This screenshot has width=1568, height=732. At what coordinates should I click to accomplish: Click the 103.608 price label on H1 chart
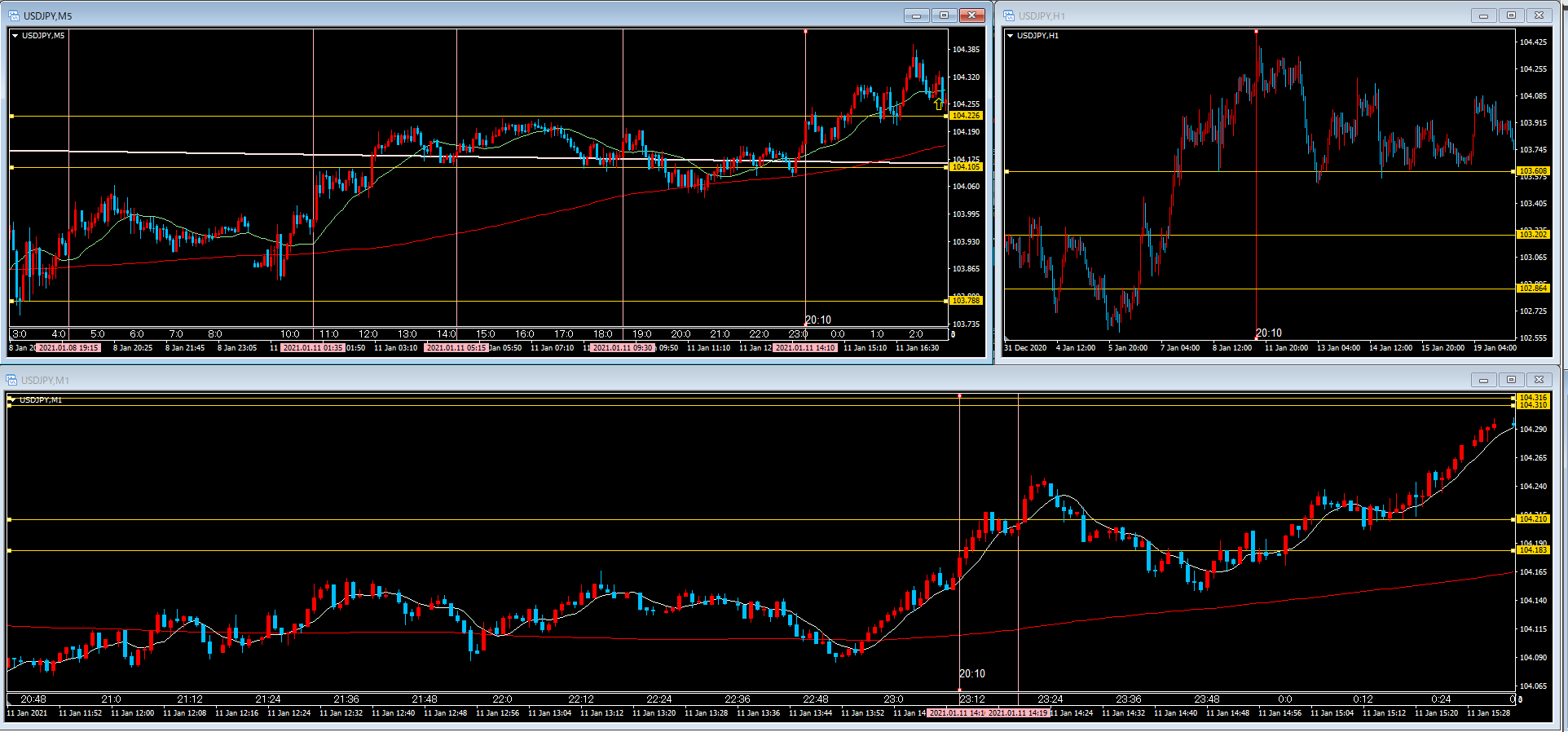[1533, 171]
